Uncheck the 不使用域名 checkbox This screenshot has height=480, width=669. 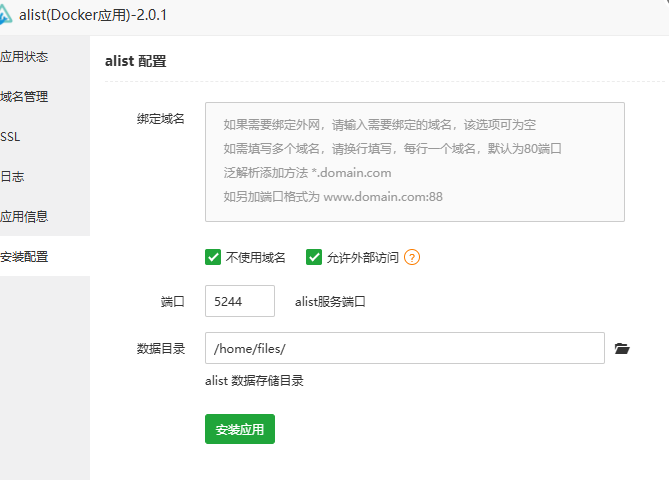pos(213,257)
